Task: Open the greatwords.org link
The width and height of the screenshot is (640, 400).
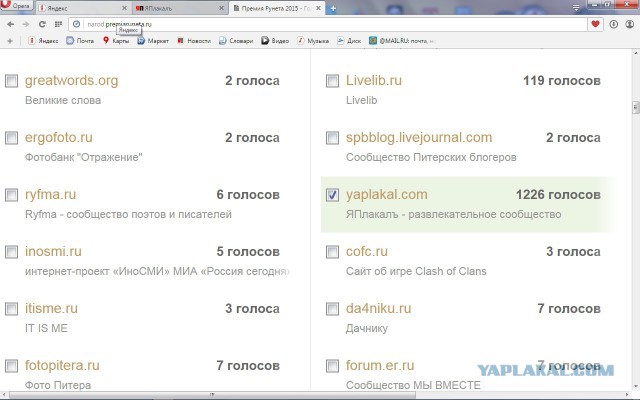Action: (x=71, y=81)
